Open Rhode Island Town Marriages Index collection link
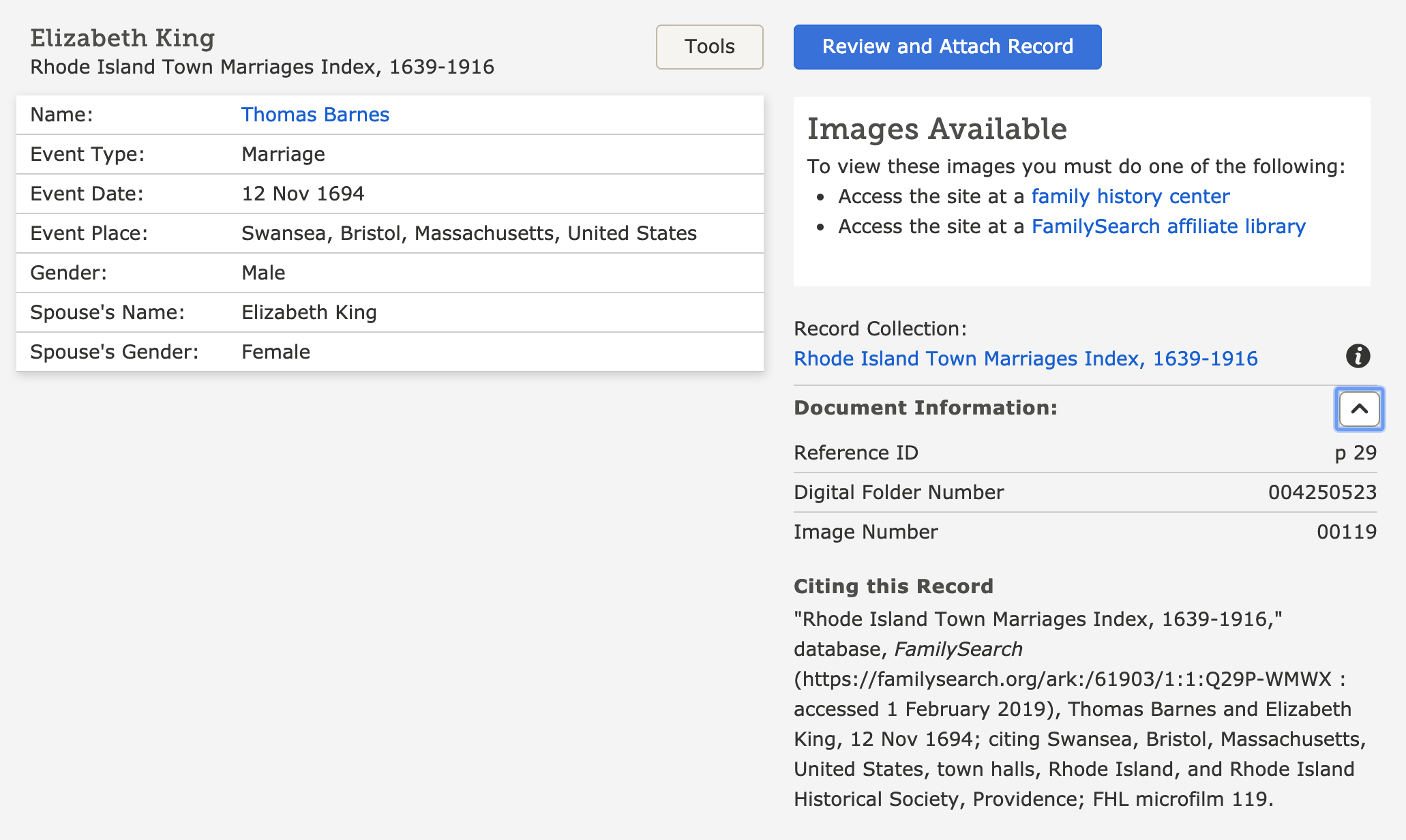1406x840 pixels. click(1026, 359)
